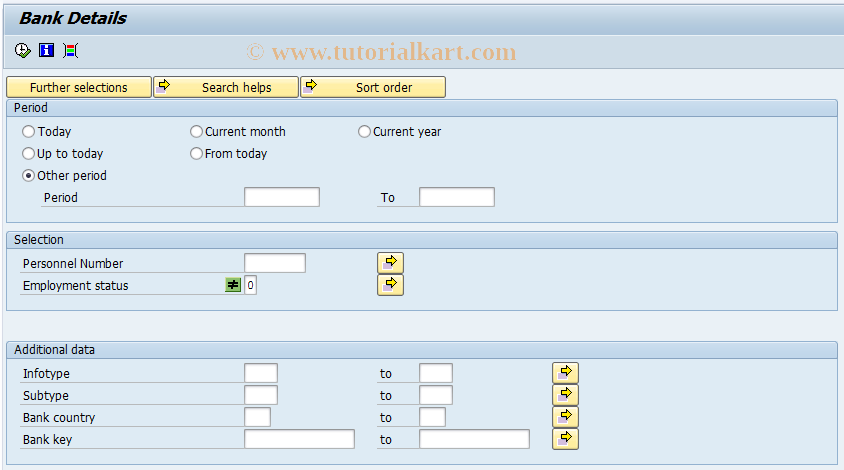Click the Additional data group header
This screenshot has height=470, width=844.
(422, 350)
